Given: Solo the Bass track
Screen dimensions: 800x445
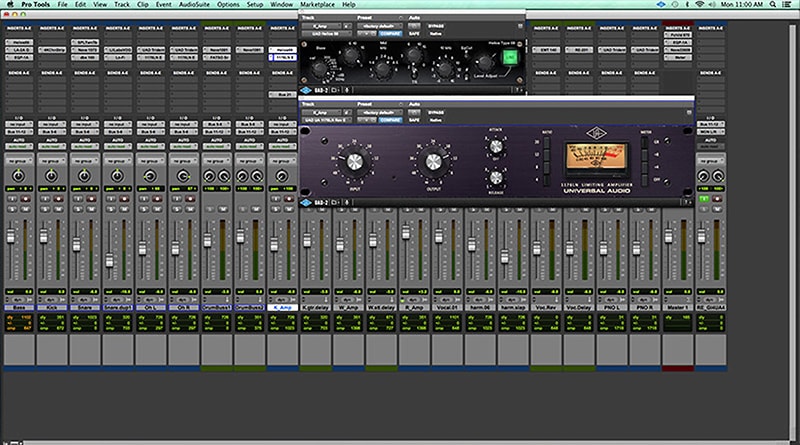Looking at the screenshot, I should (12, 209).
